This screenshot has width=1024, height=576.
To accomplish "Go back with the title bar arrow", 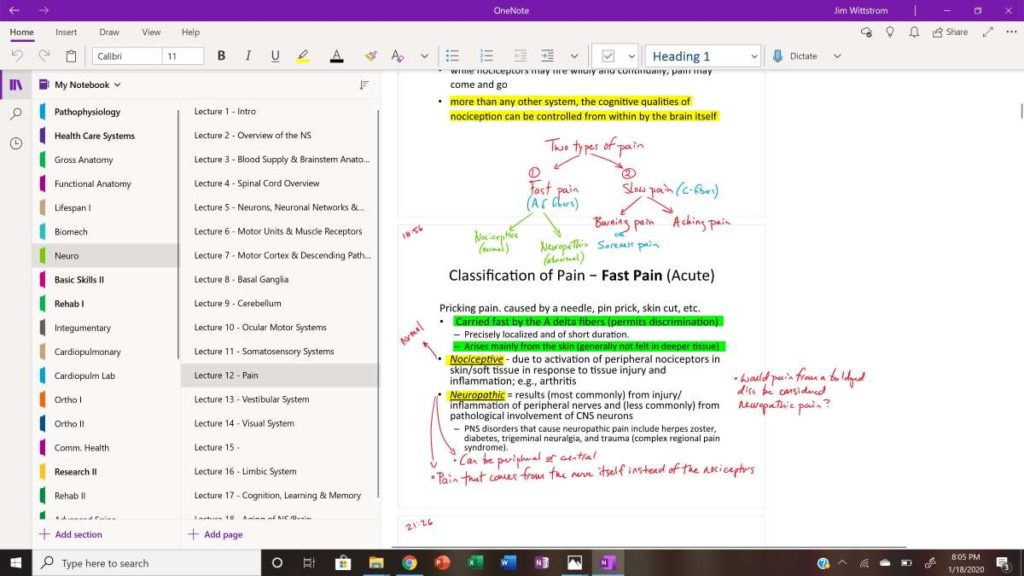I will click(x=14, y=10).
